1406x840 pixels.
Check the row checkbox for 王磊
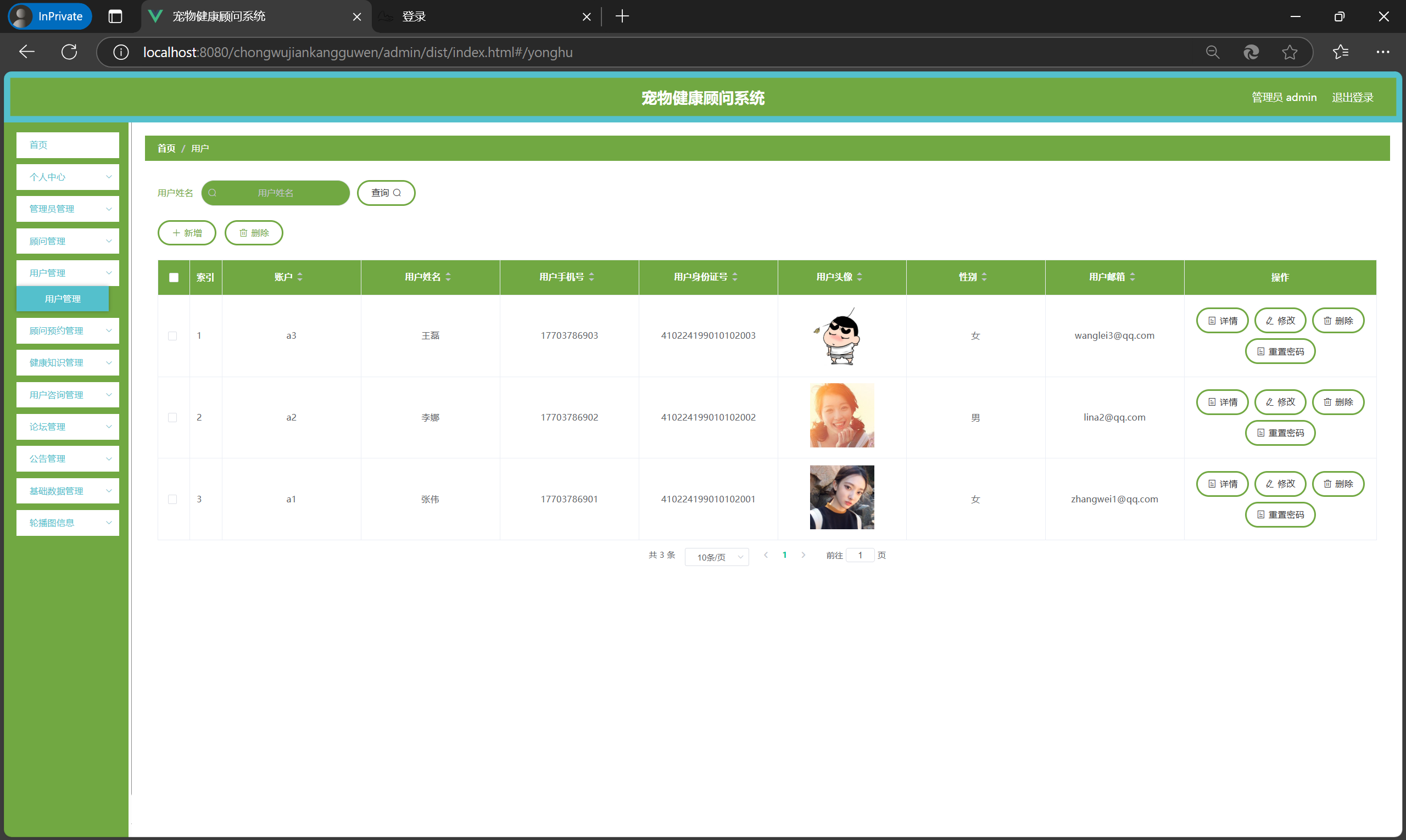tap(172, 335)
